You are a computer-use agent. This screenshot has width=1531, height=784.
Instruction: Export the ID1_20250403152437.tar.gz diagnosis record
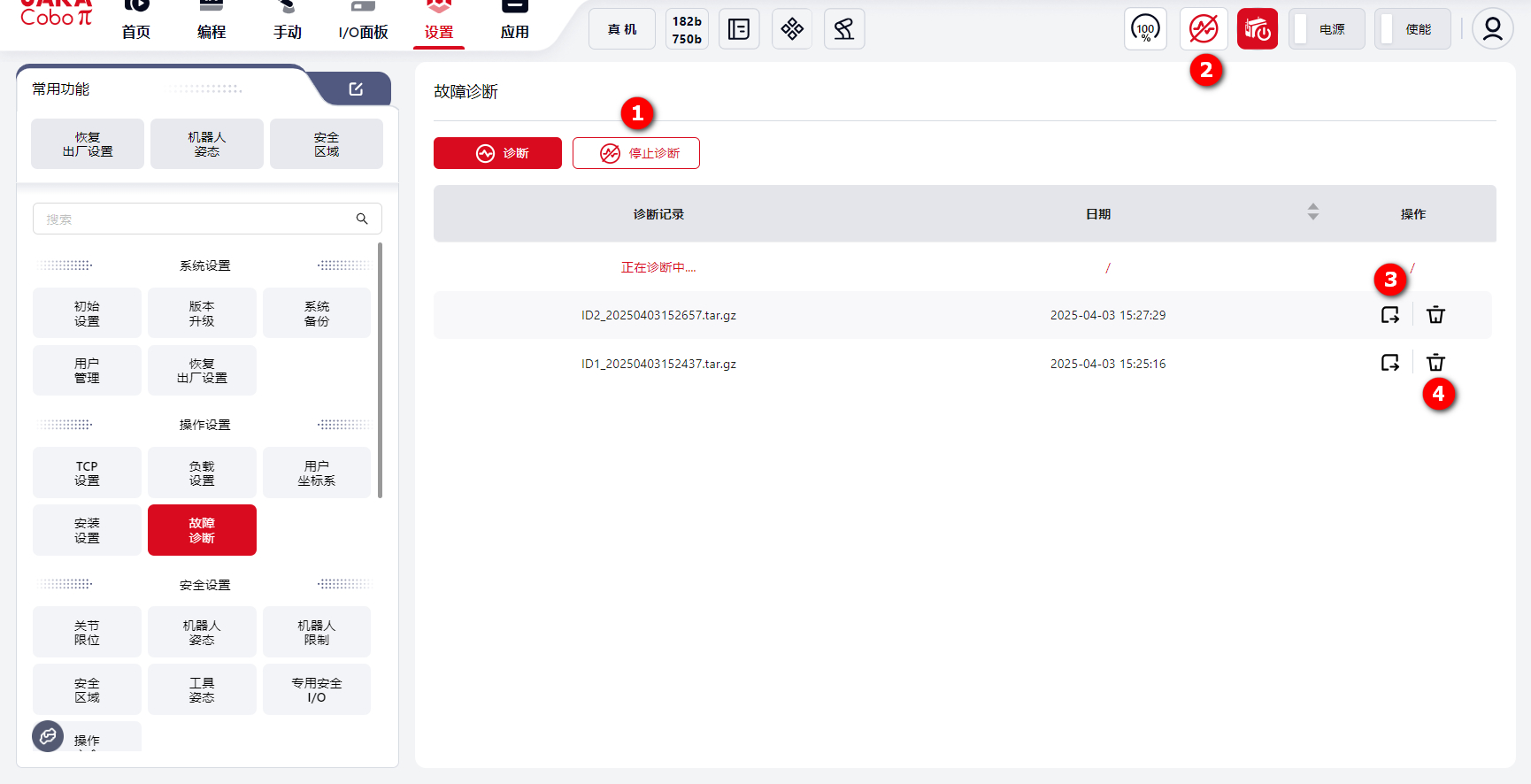coord(1389,363)
